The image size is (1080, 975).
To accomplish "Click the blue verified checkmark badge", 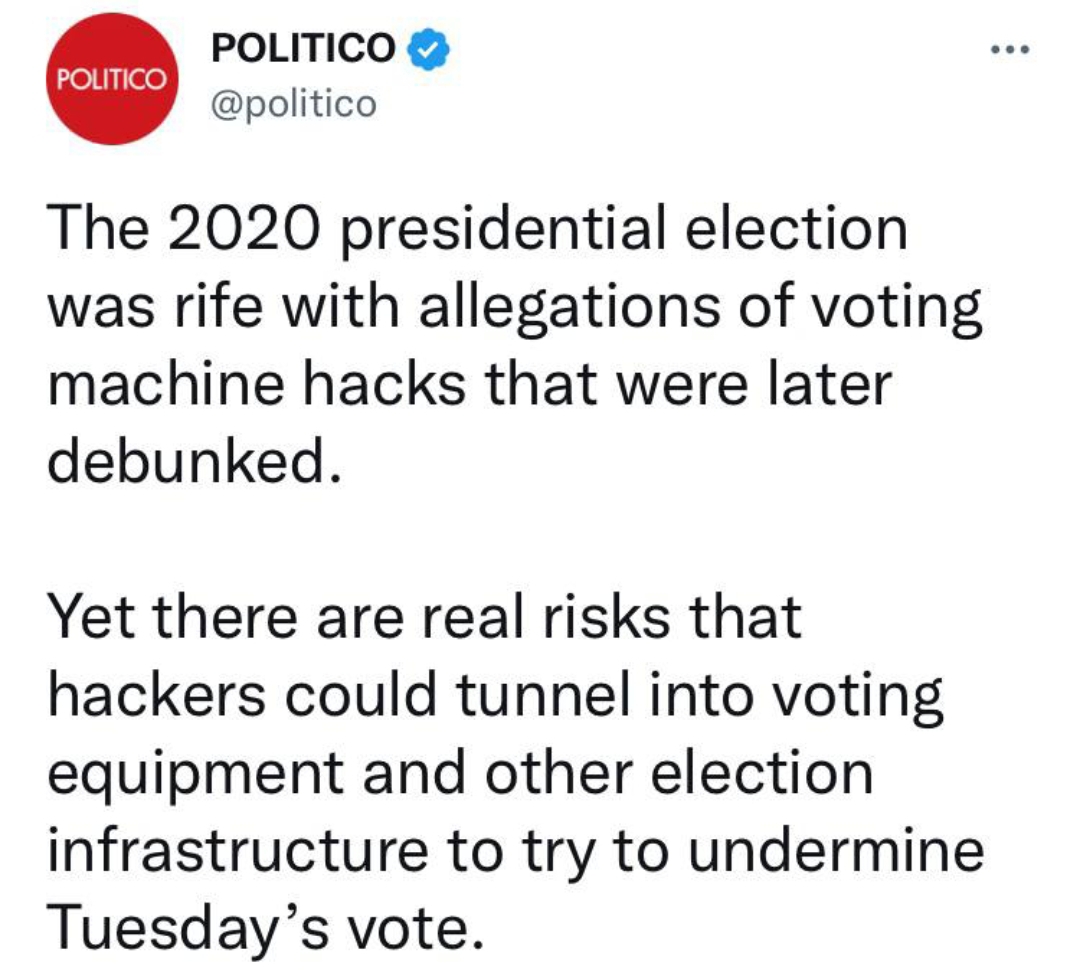I will pyautogui.click(x=428, y=49).
